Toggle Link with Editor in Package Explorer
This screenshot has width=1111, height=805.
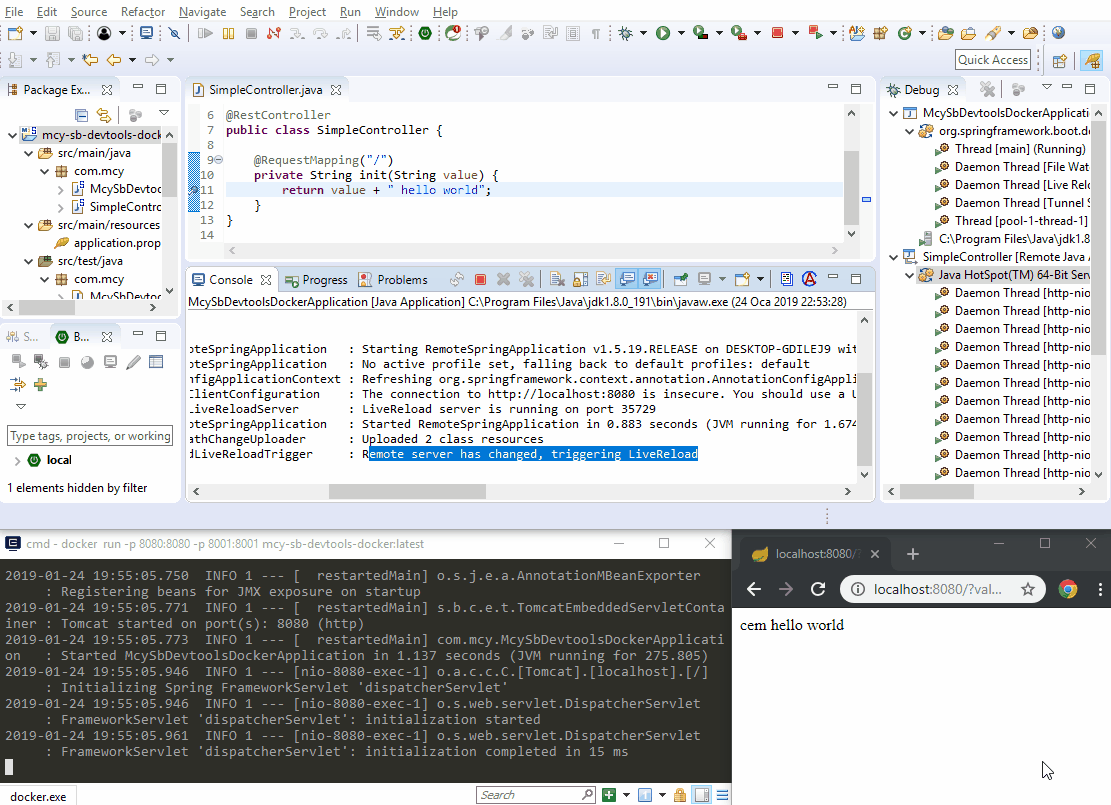click(103, 114)
